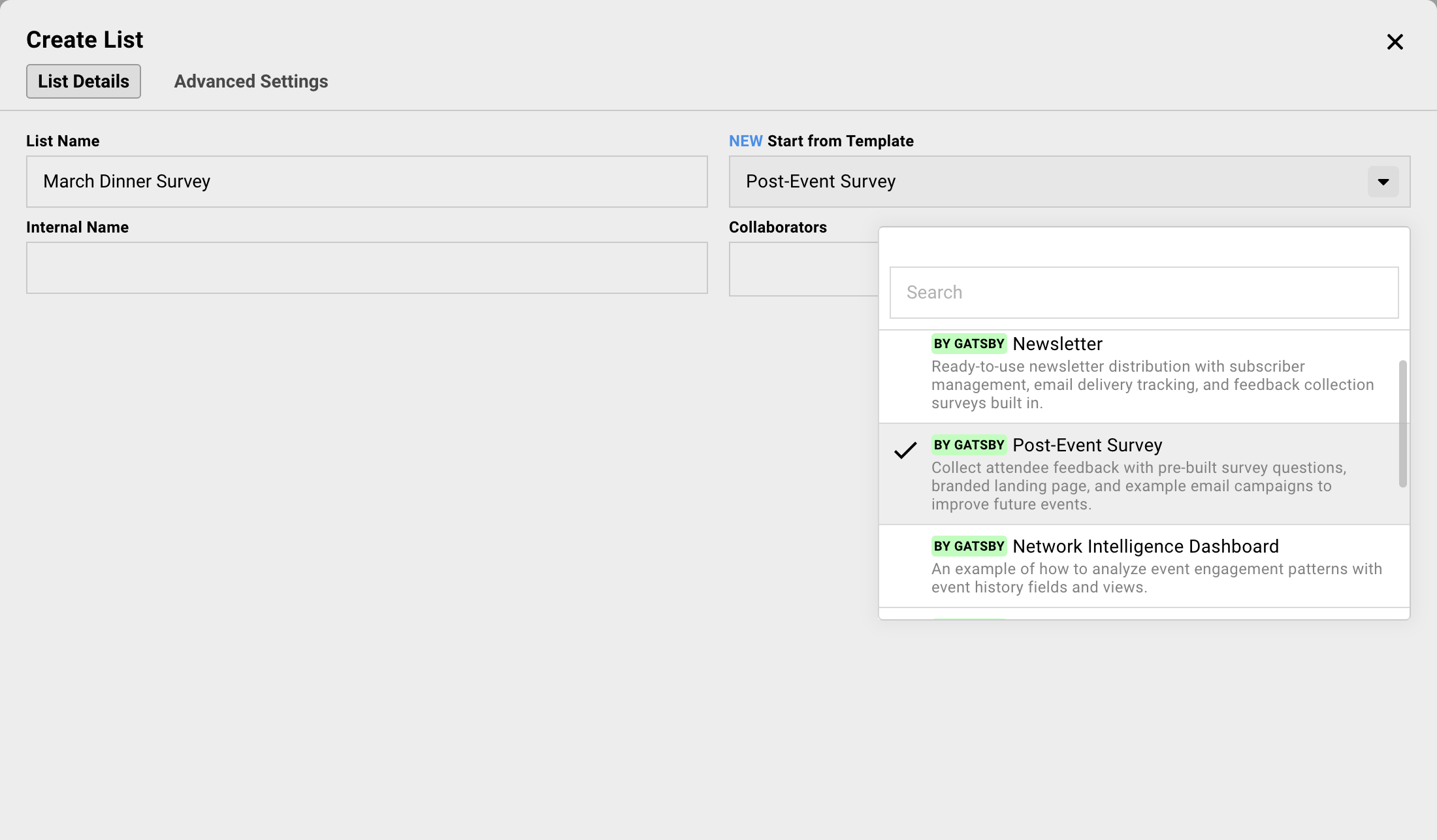This screenshot has width=1437, height=840.
Task: Click the BY GATSBY badge beside Post-Event Survey
Action: [x=968, y=445]
